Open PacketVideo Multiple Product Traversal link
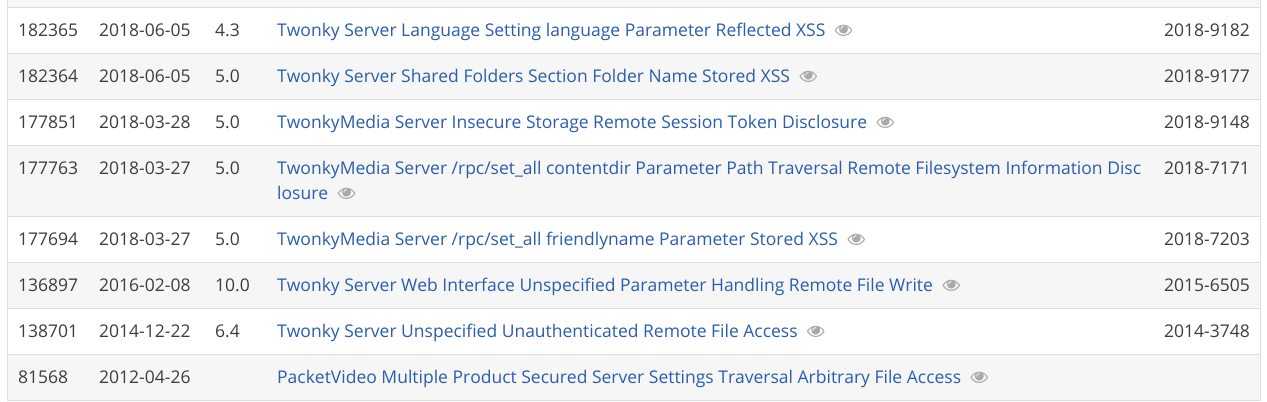 (x=618, y=378)
